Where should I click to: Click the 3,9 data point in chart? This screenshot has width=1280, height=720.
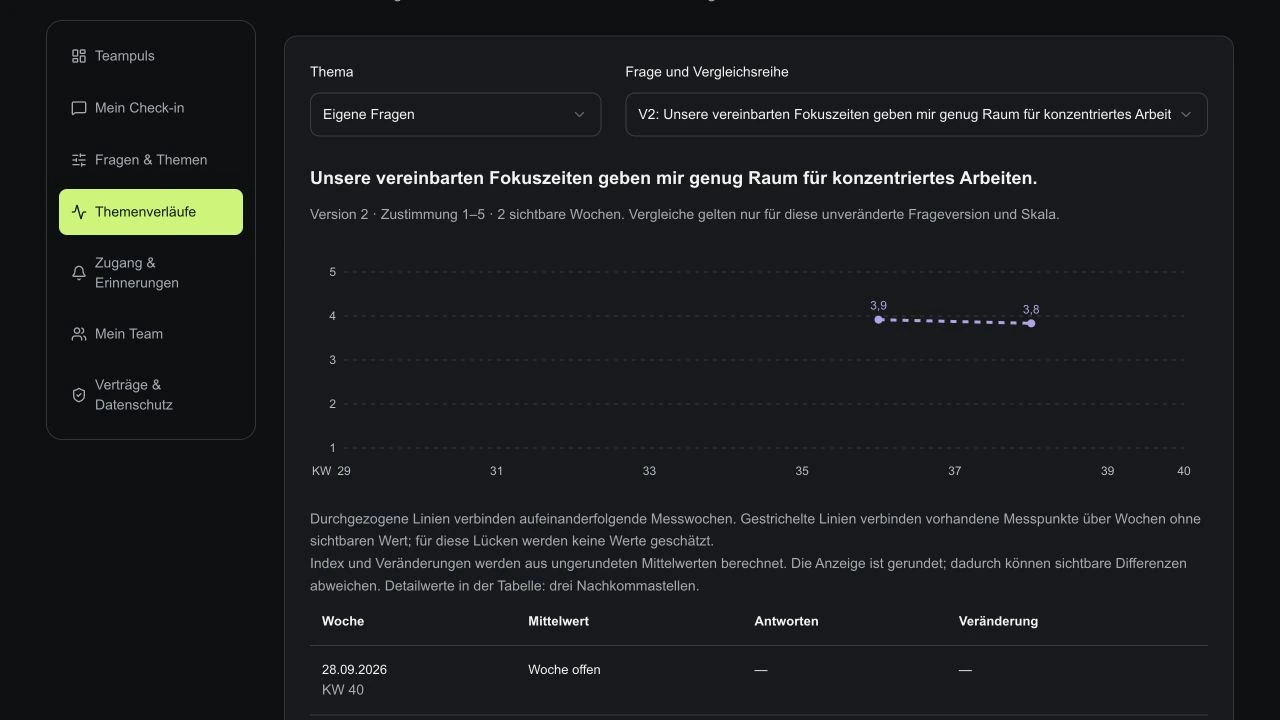pyautogui.click(x=879, y=320)
